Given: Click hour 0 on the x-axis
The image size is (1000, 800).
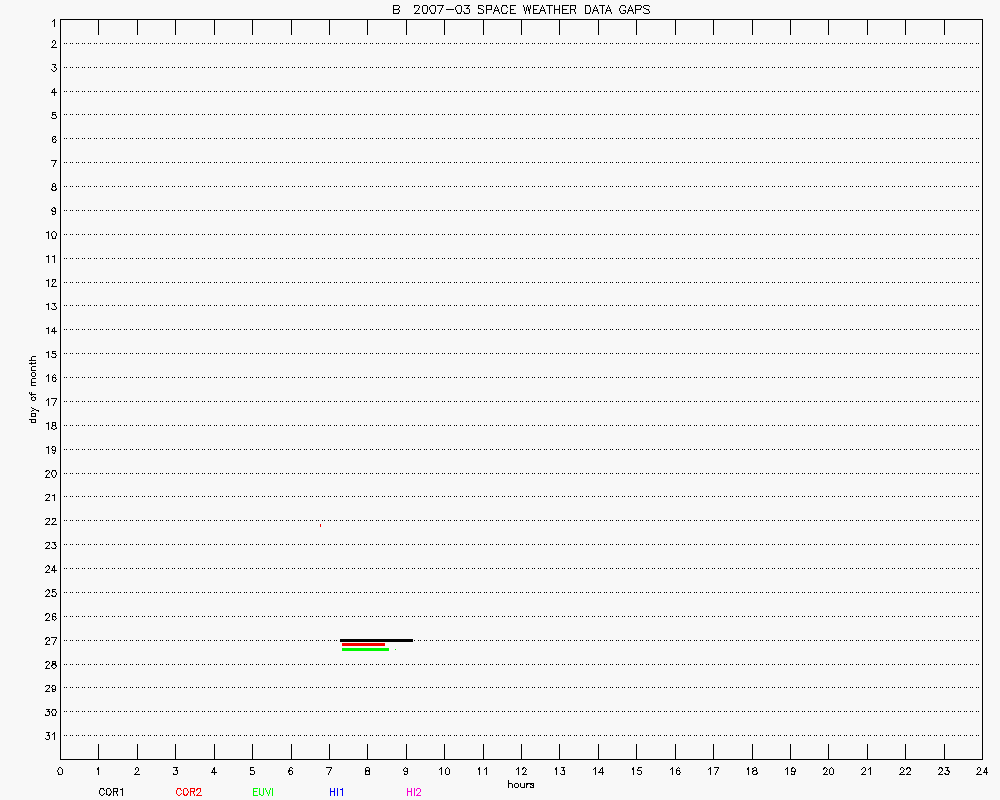Looking at the screenshot, I should pyautogui.click(x=60, y=771).
